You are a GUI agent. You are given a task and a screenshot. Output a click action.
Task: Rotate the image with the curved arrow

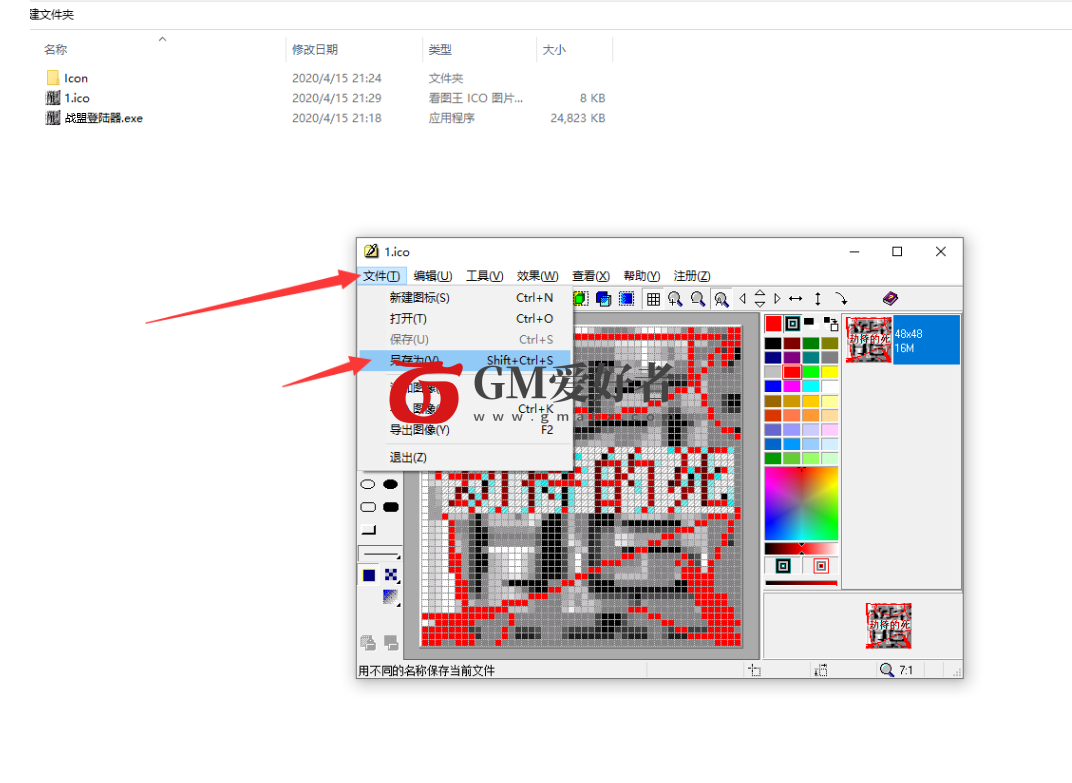pyautogui.click(x=841, y=299)
